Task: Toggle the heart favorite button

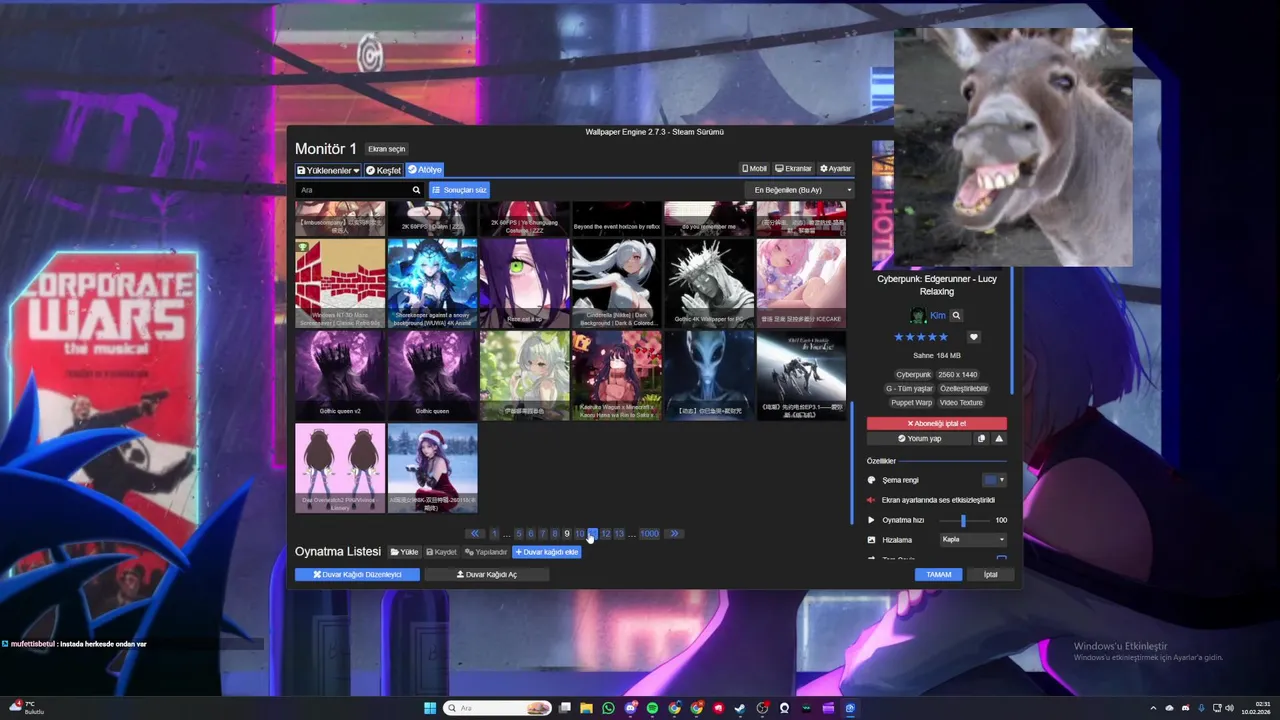Action: [974, 337]
